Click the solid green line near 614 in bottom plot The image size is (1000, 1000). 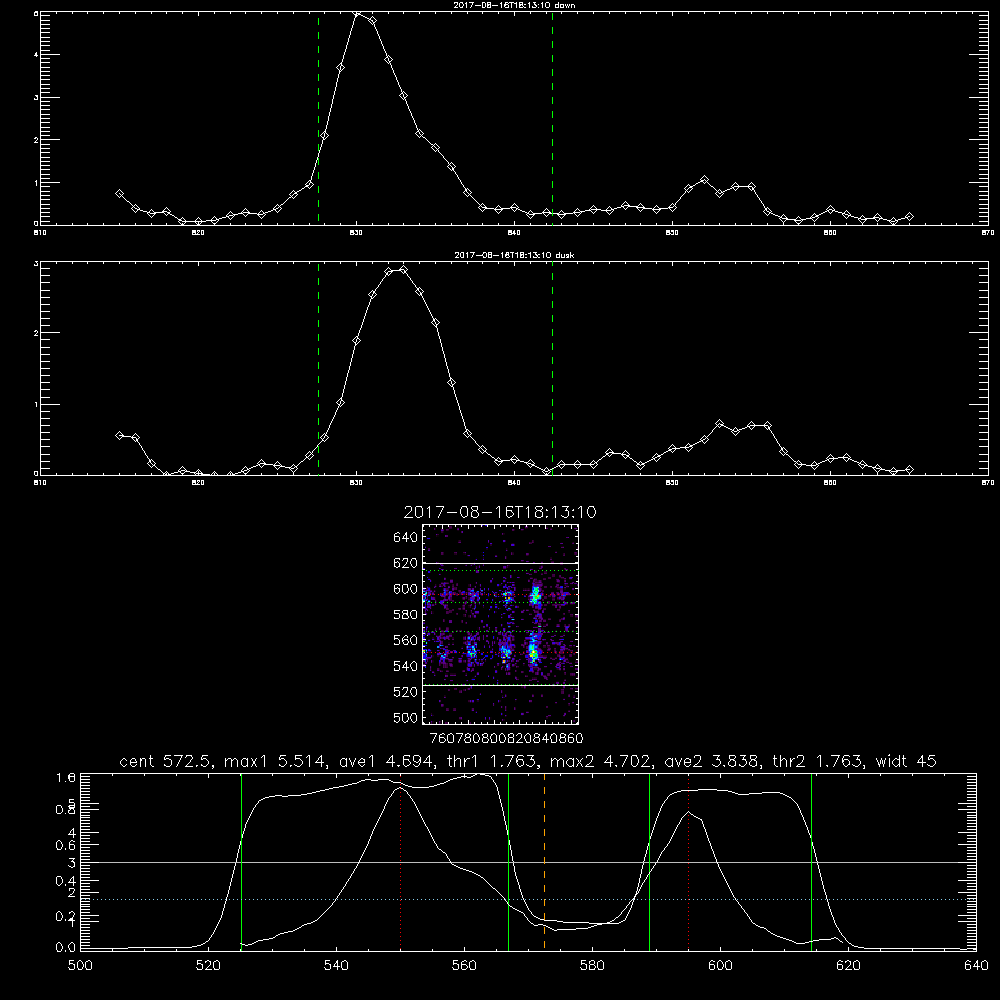[811, 862]
